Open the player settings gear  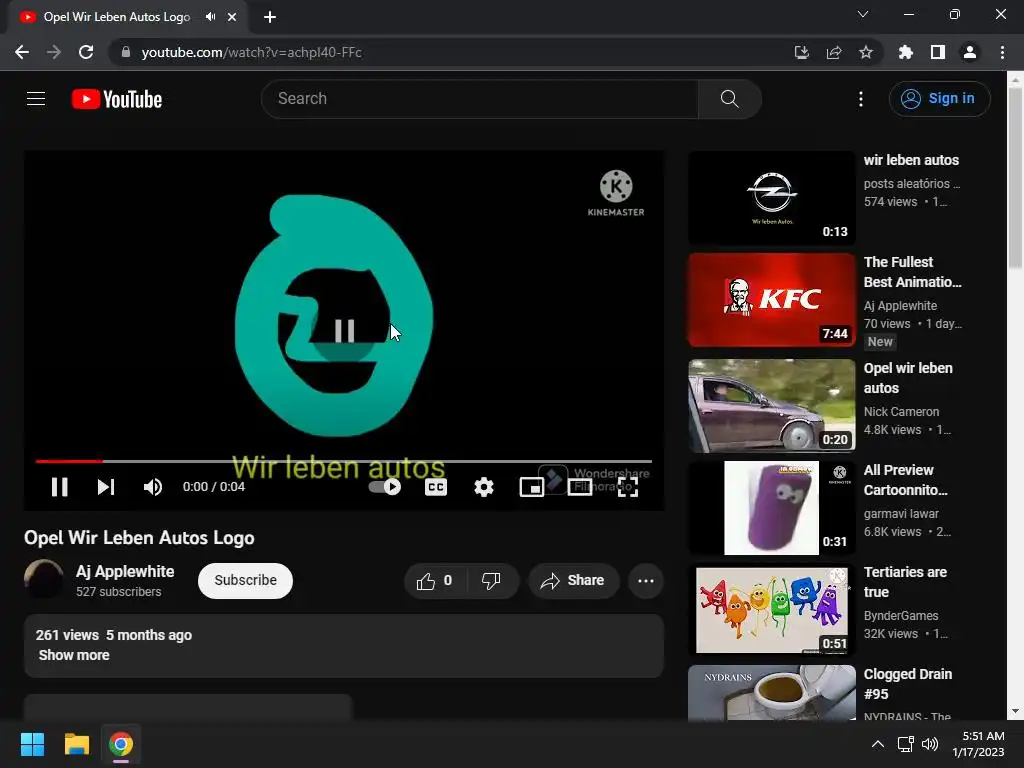483,487
